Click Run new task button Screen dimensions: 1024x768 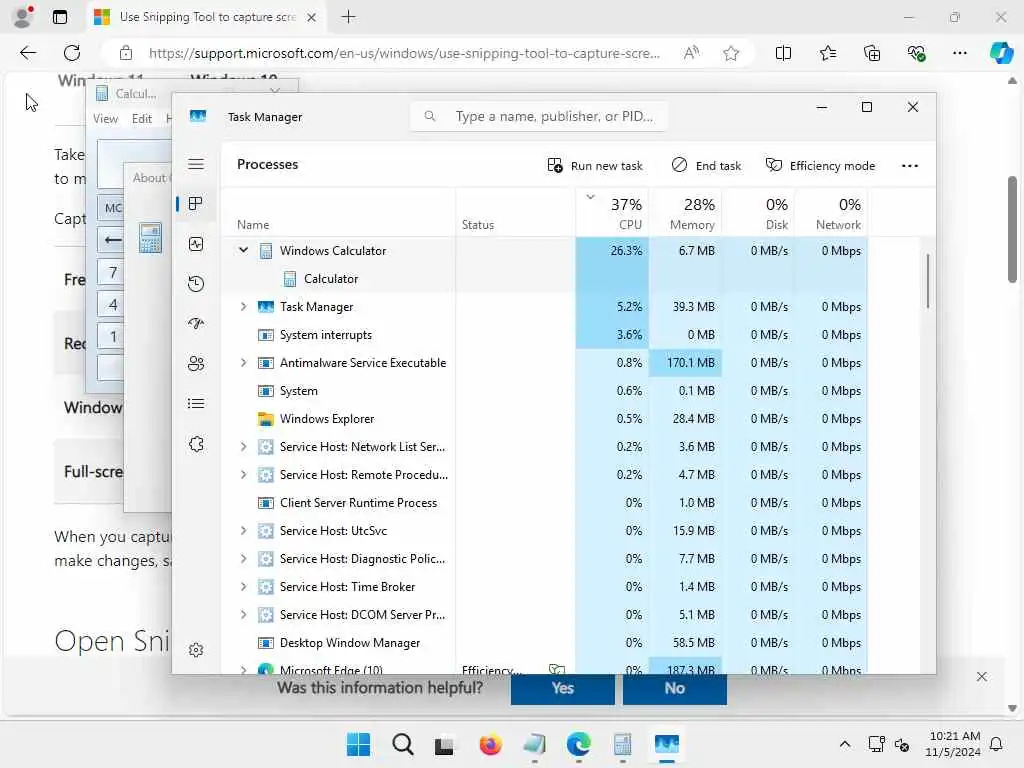pos(595,166)
